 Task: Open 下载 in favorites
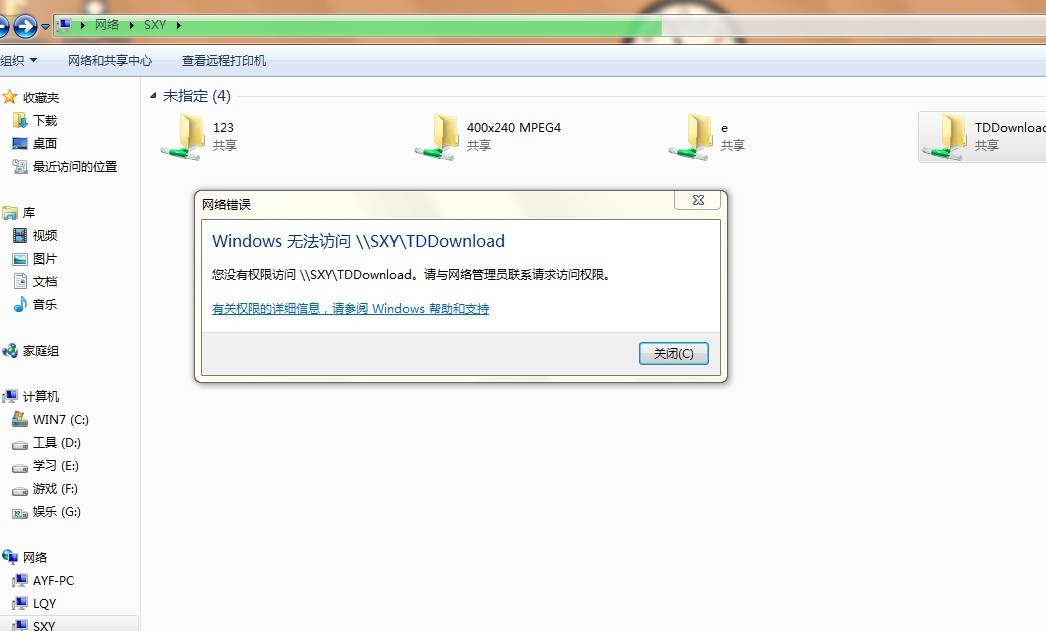45,121
